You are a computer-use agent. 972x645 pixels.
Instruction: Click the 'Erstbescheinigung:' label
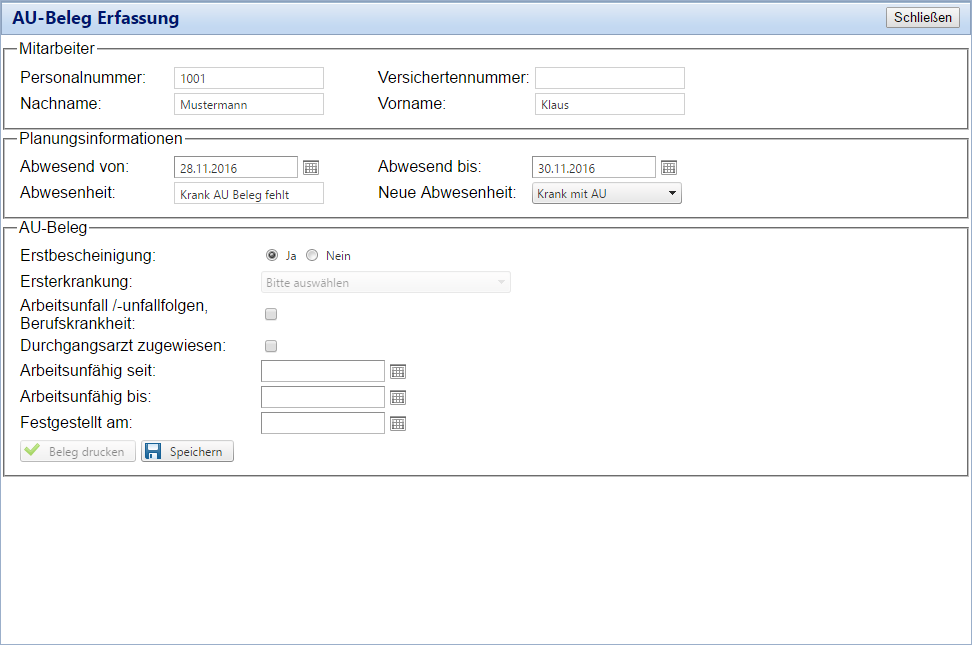(x=88, y=256)
